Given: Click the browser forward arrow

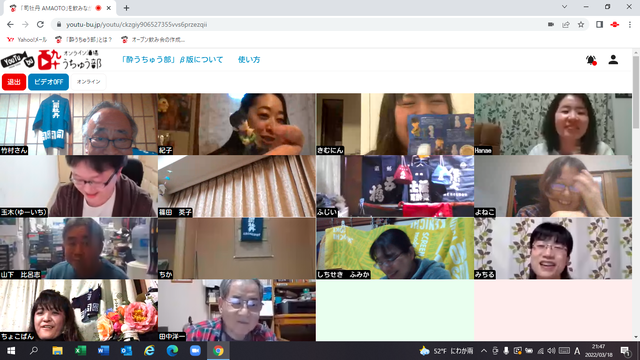Looking at the screenshot, I should (x=25, y=24).
